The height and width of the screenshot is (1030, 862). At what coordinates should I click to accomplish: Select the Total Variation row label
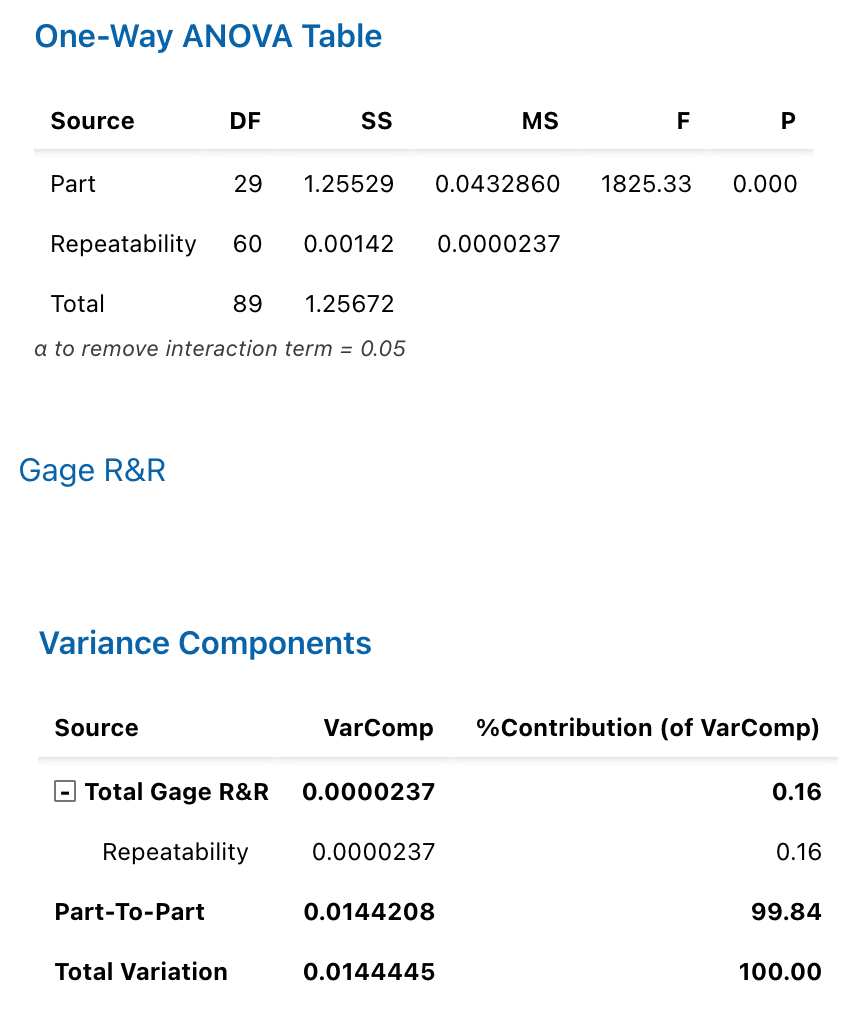(x=141, y=972)
